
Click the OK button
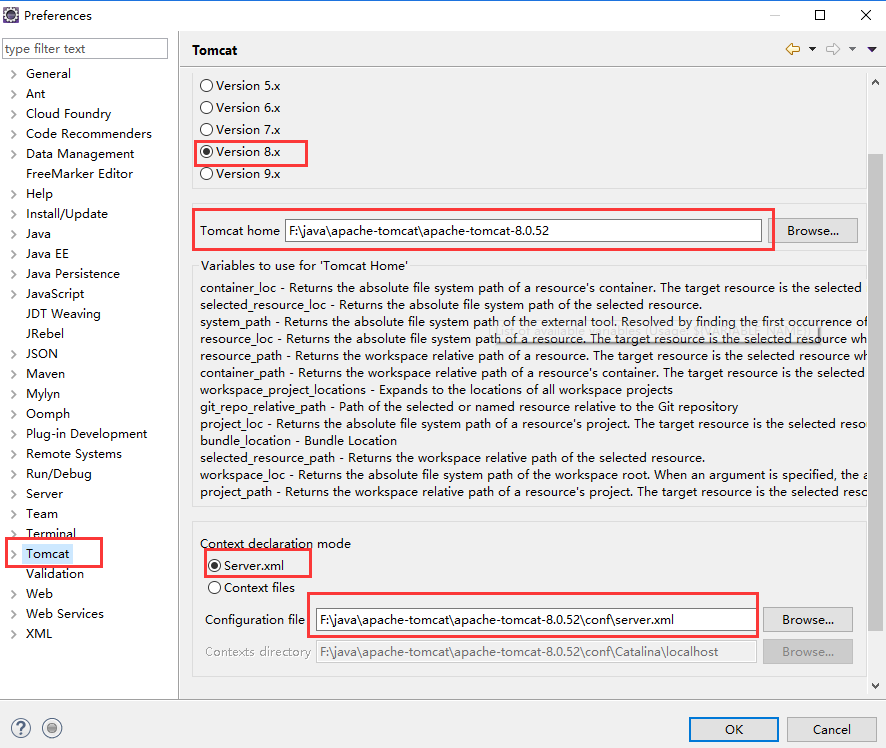(733, 729)
